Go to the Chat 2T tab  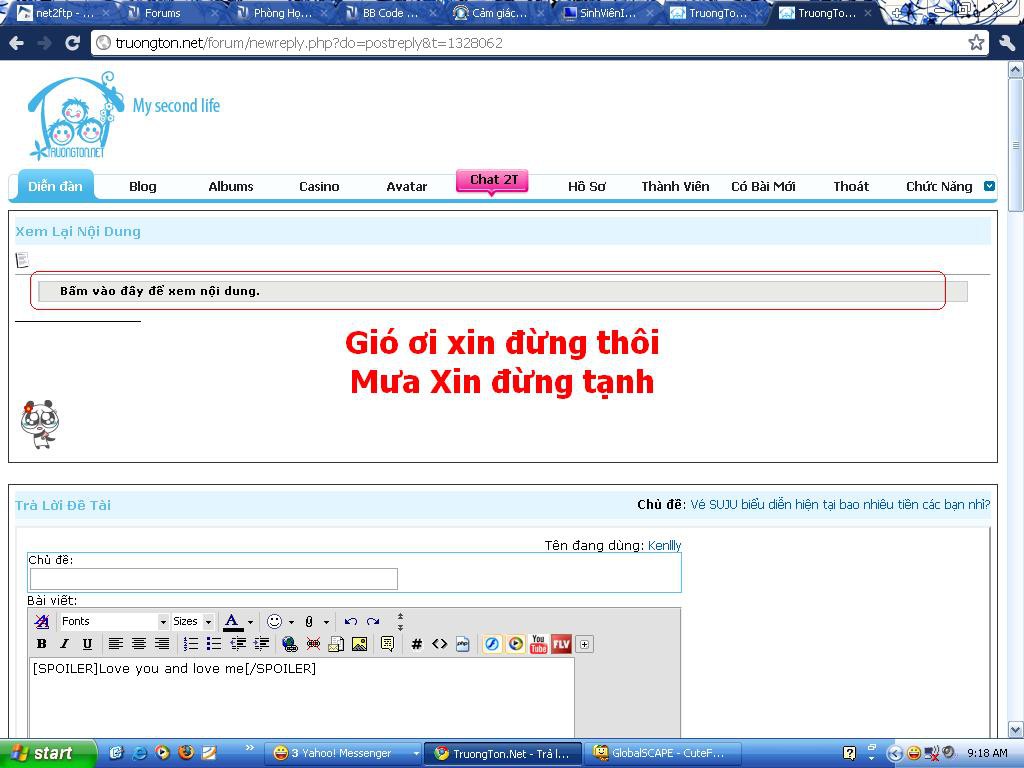pos(493,180)
